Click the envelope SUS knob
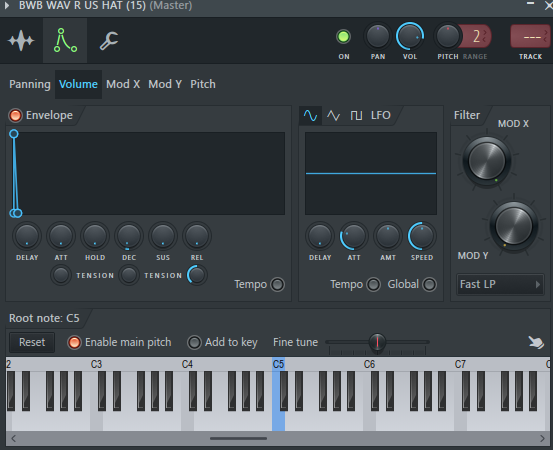Image resolution: width=553 pixels, height=450 pixels. tap(163, 236)
